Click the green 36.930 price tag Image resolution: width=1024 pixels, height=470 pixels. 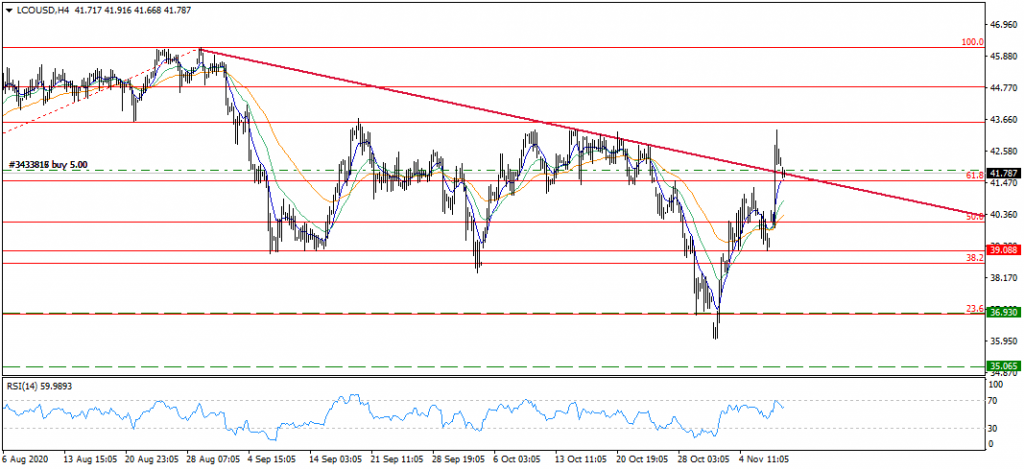pos(1002,313)
